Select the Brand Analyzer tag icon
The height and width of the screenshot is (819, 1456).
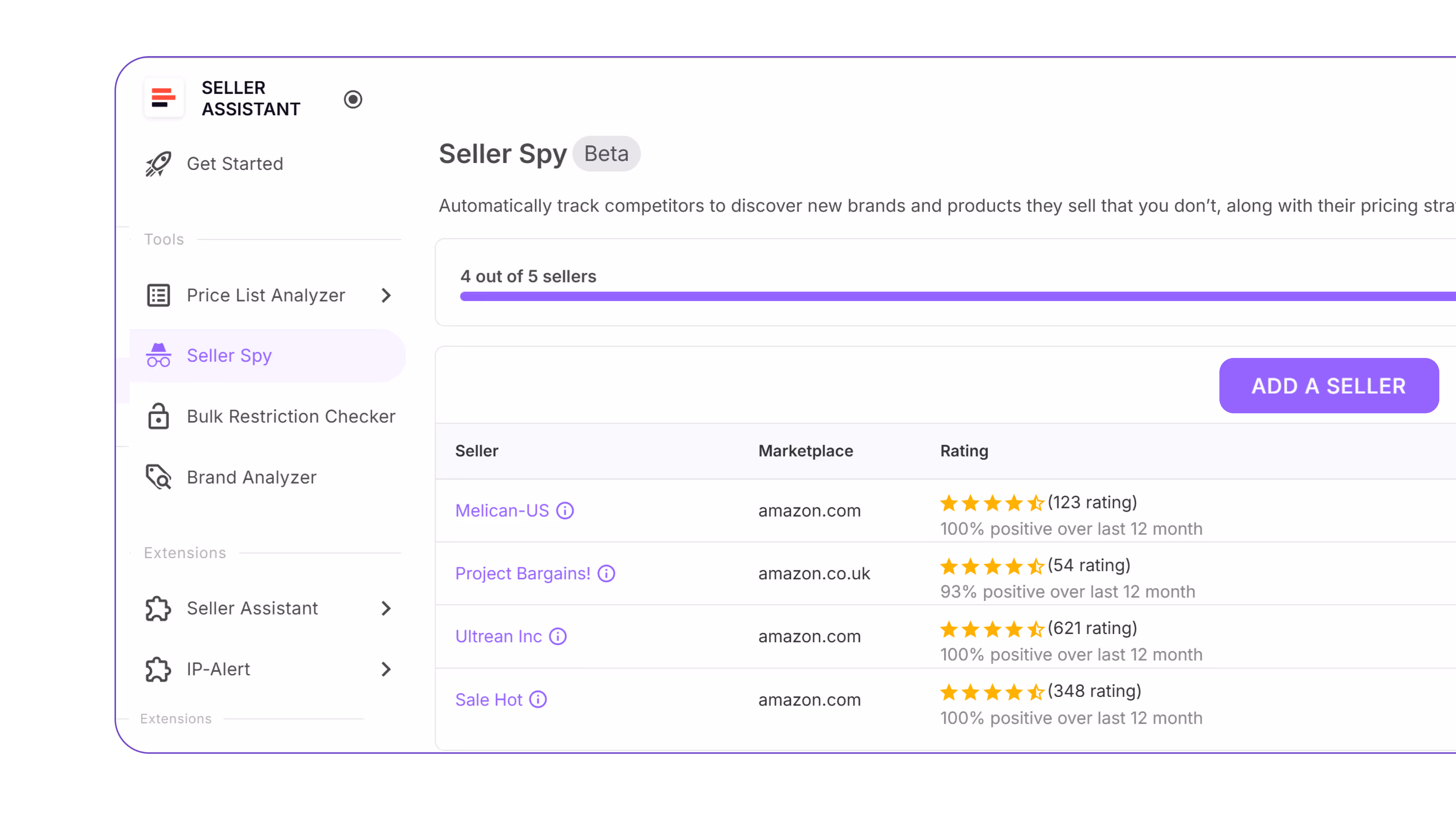(x=158, y=477)
